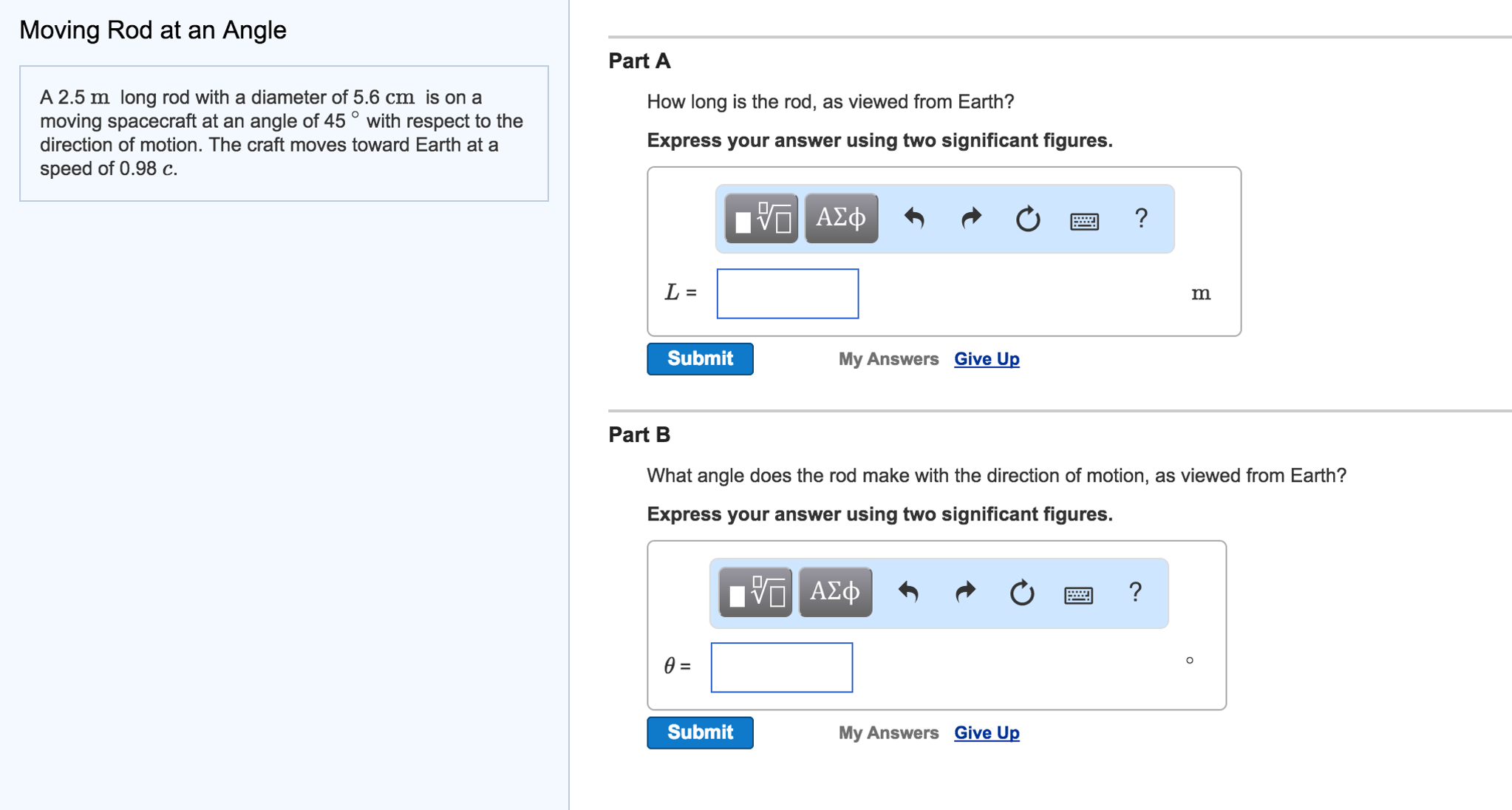This screenshot has width=1512, height=810.
Task: Click the undo arrow in Part B toolbar
Action: 908,593
